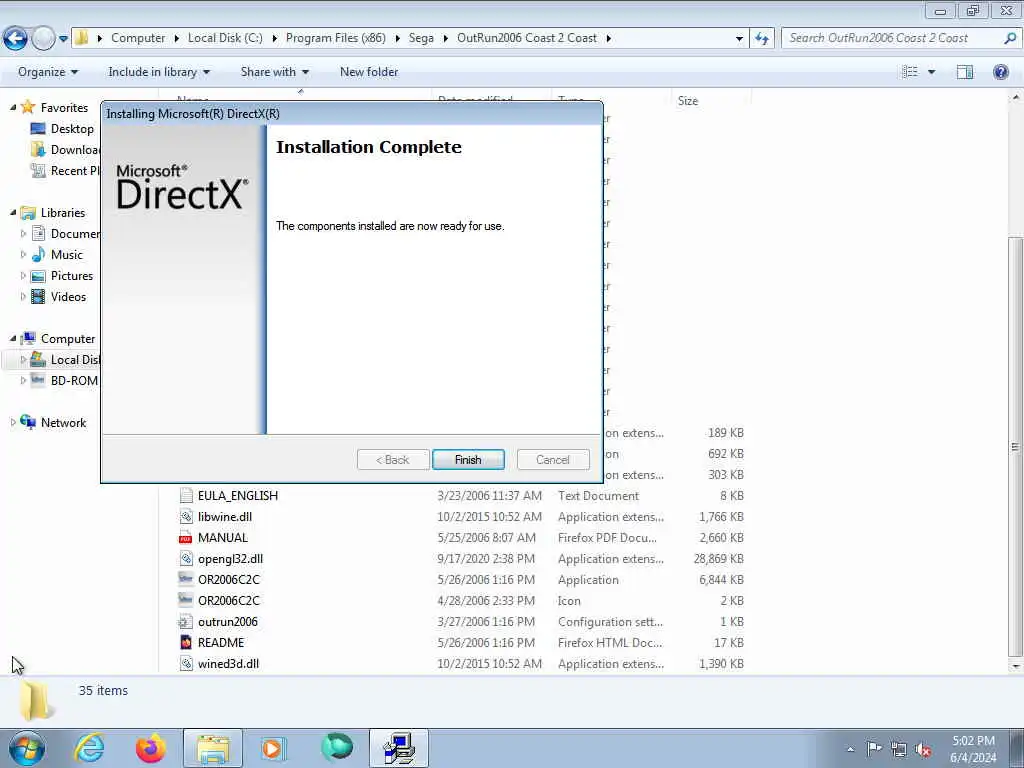1024x768 pixels.
Task: Select Local Disk (C:) in breadcrumb
Action: point(225,38)
